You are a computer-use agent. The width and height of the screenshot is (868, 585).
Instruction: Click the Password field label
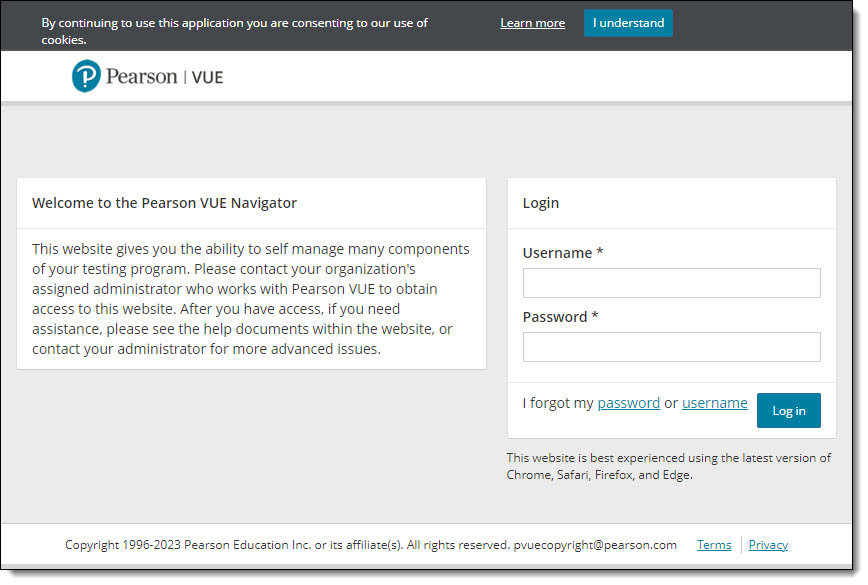tap(560, 317)
